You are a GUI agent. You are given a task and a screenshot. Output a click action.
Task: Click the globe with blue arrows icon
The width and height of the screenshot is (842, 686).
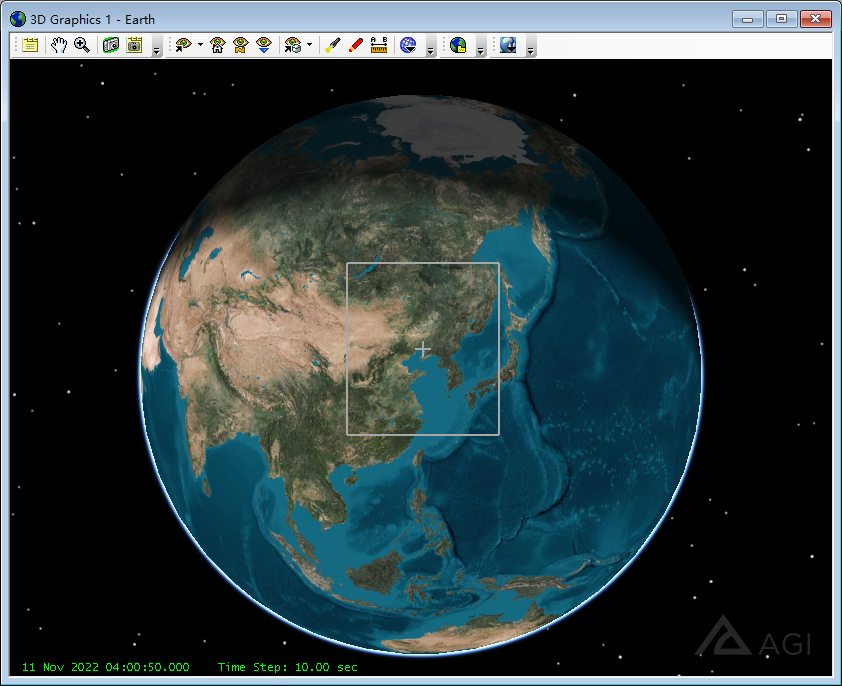point(507,45)
